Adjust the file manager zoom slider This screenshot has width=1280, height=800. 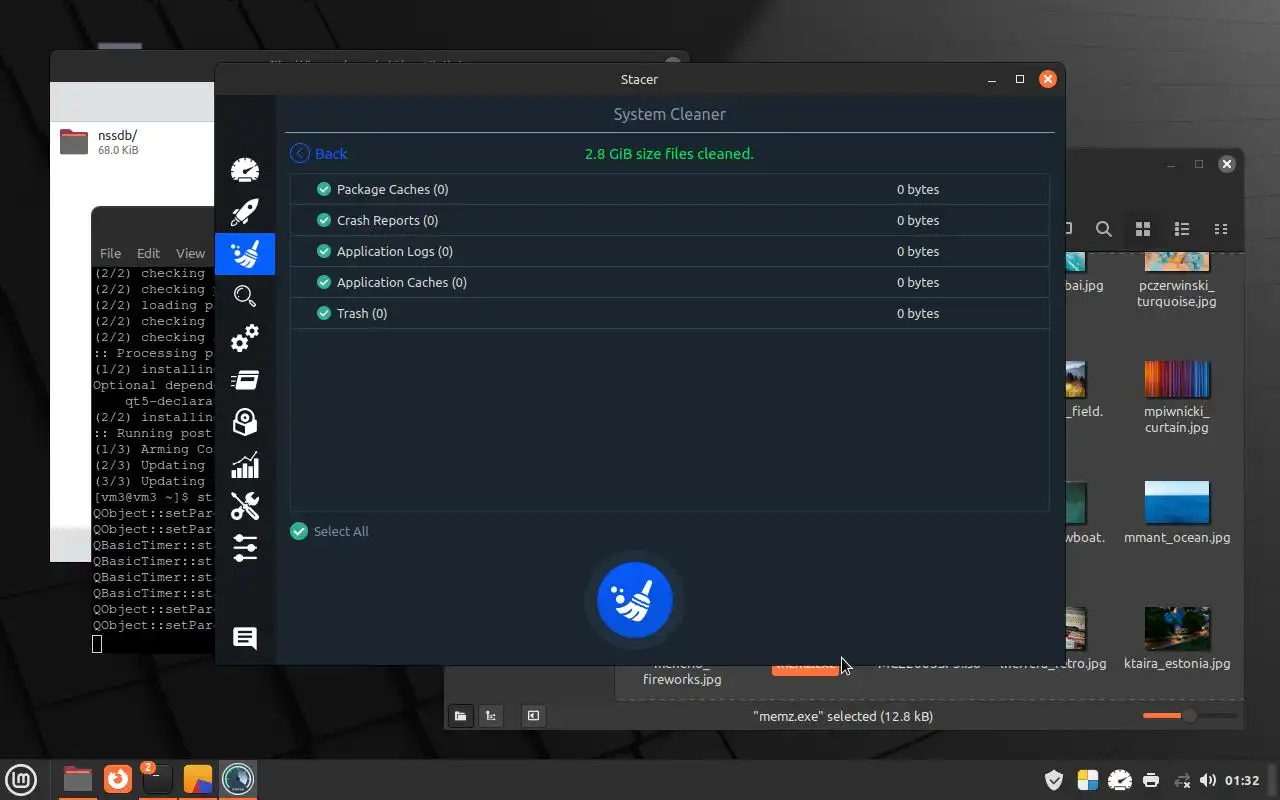point(1189,715)
